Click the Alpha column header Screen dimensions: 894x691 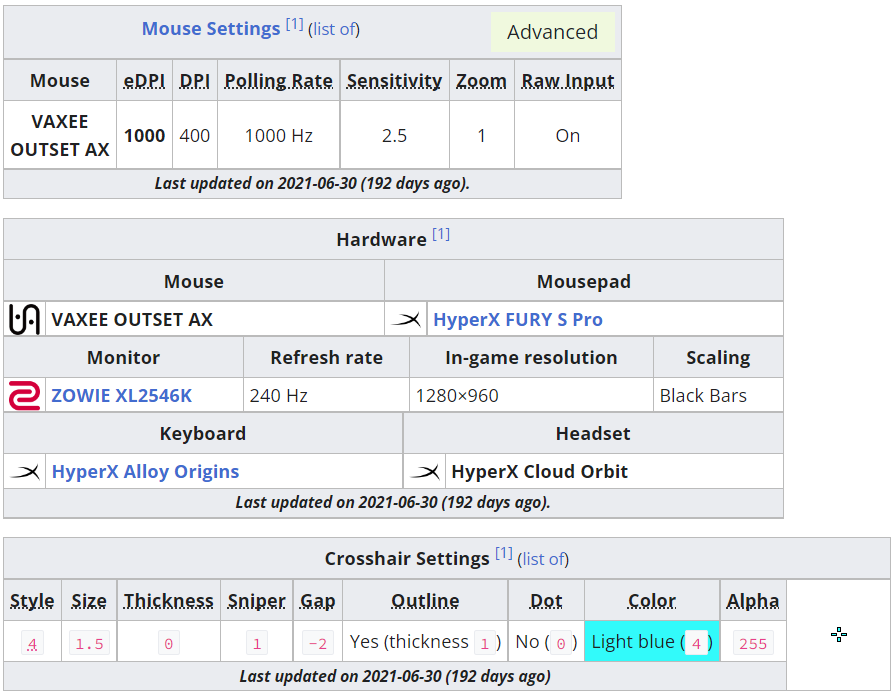coord(753,601)
